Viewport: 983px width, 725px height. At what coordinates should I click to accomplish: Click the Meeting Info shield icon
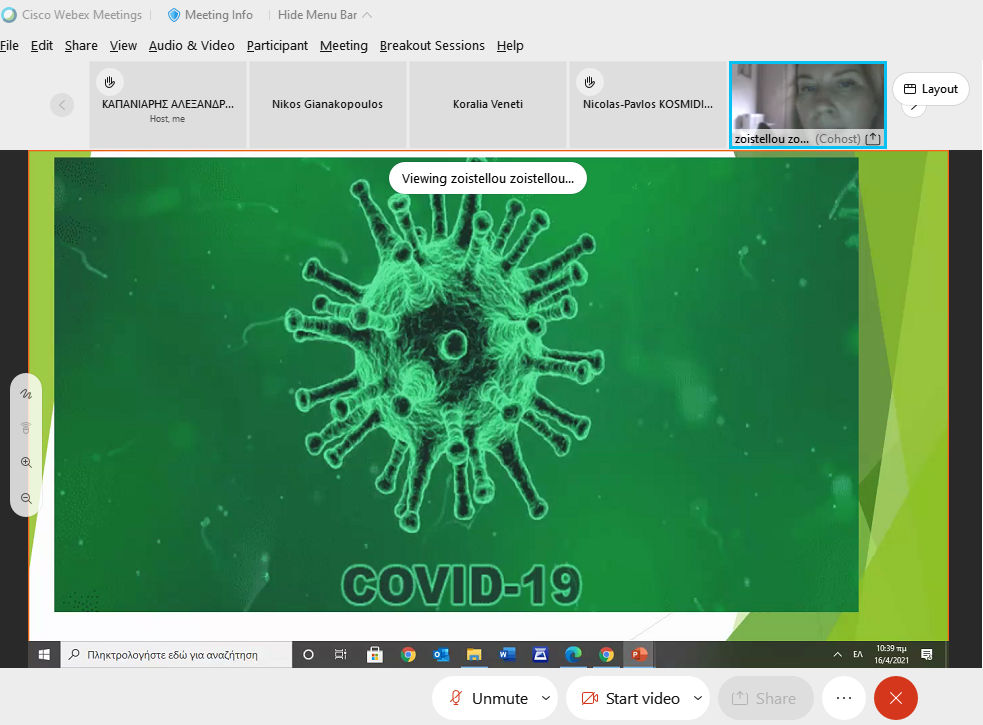(x=174, y=15)
